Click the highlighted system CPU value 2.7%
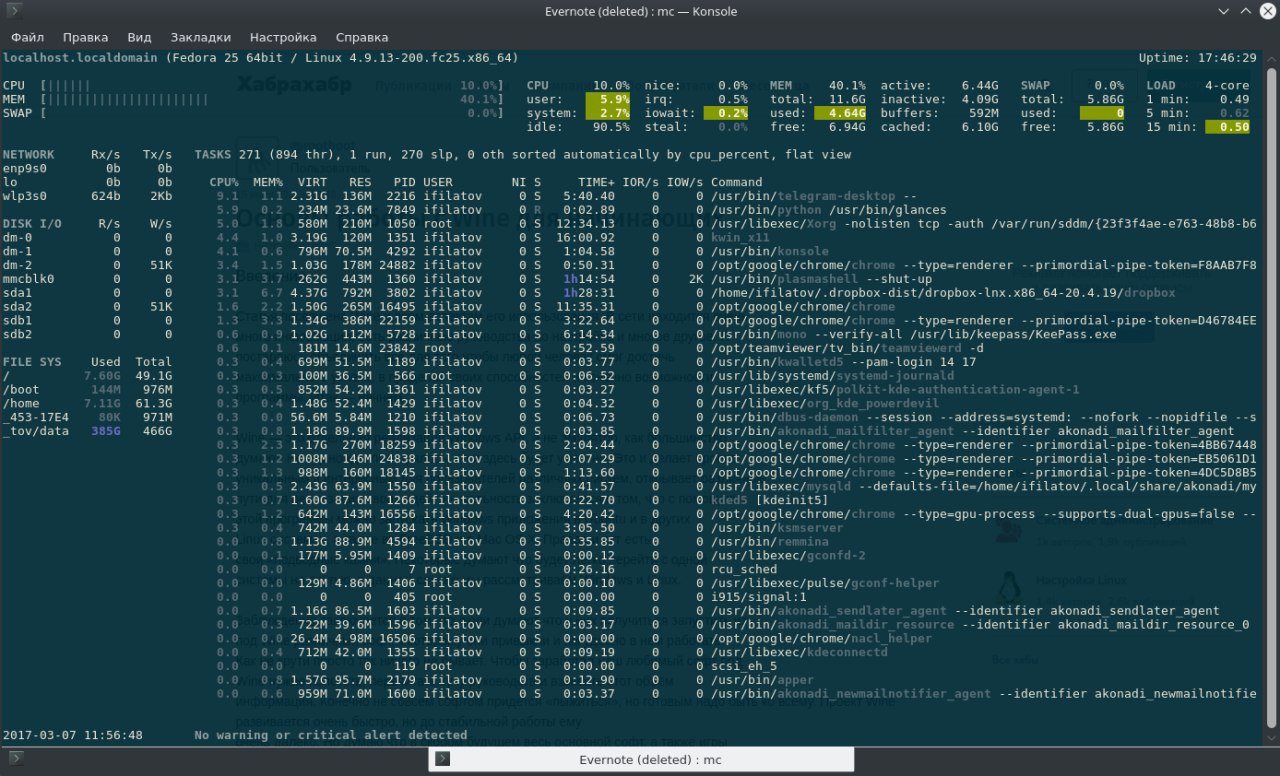Image resolution: width=1280 pixels, height=776 pixels. [x=608, y=114]
